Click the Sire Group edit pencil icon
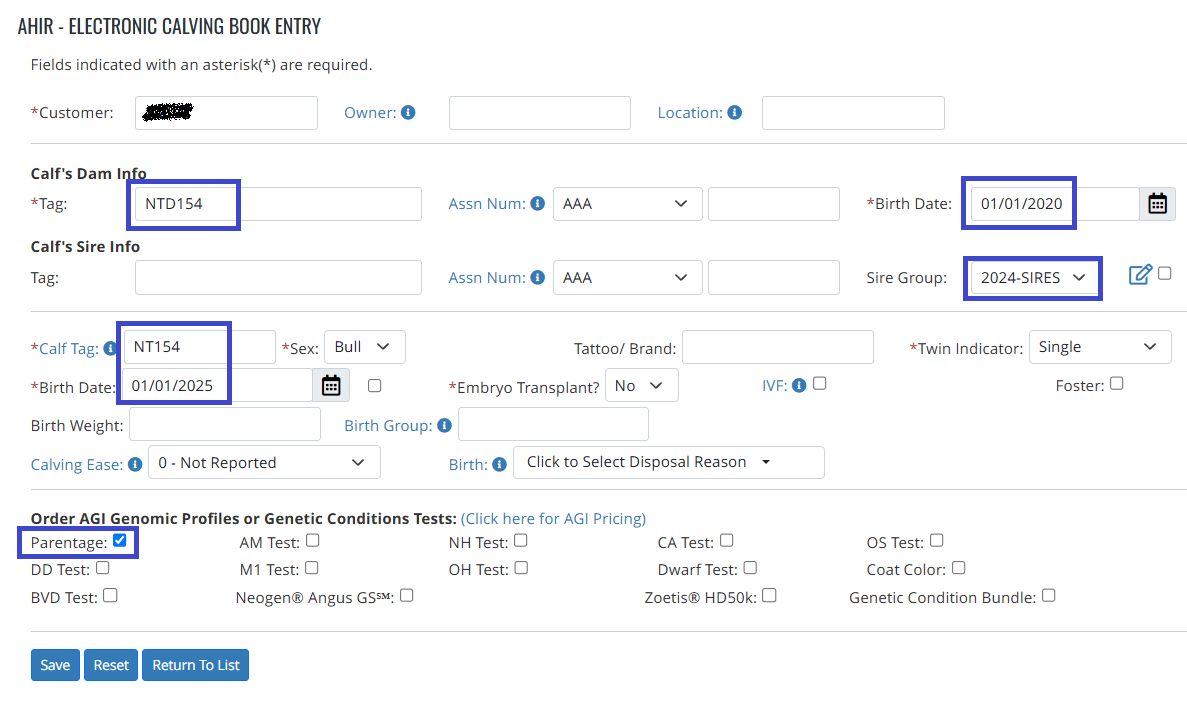Image resolution: width=1187 pixels, height=707 pixels. point(1140,275)
